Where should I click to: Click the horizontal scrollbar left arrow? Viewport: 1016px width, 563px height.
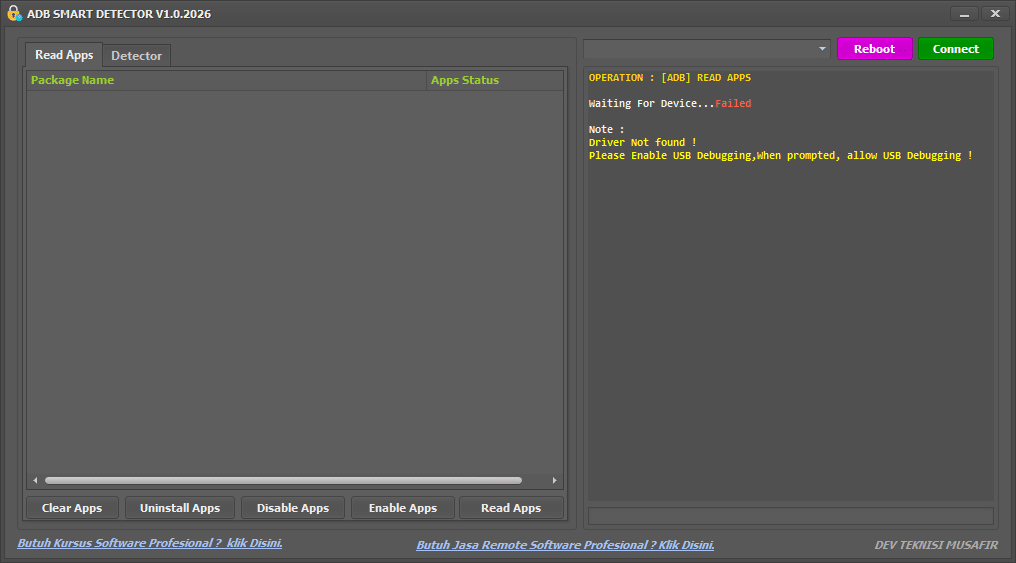coord(35,481)
